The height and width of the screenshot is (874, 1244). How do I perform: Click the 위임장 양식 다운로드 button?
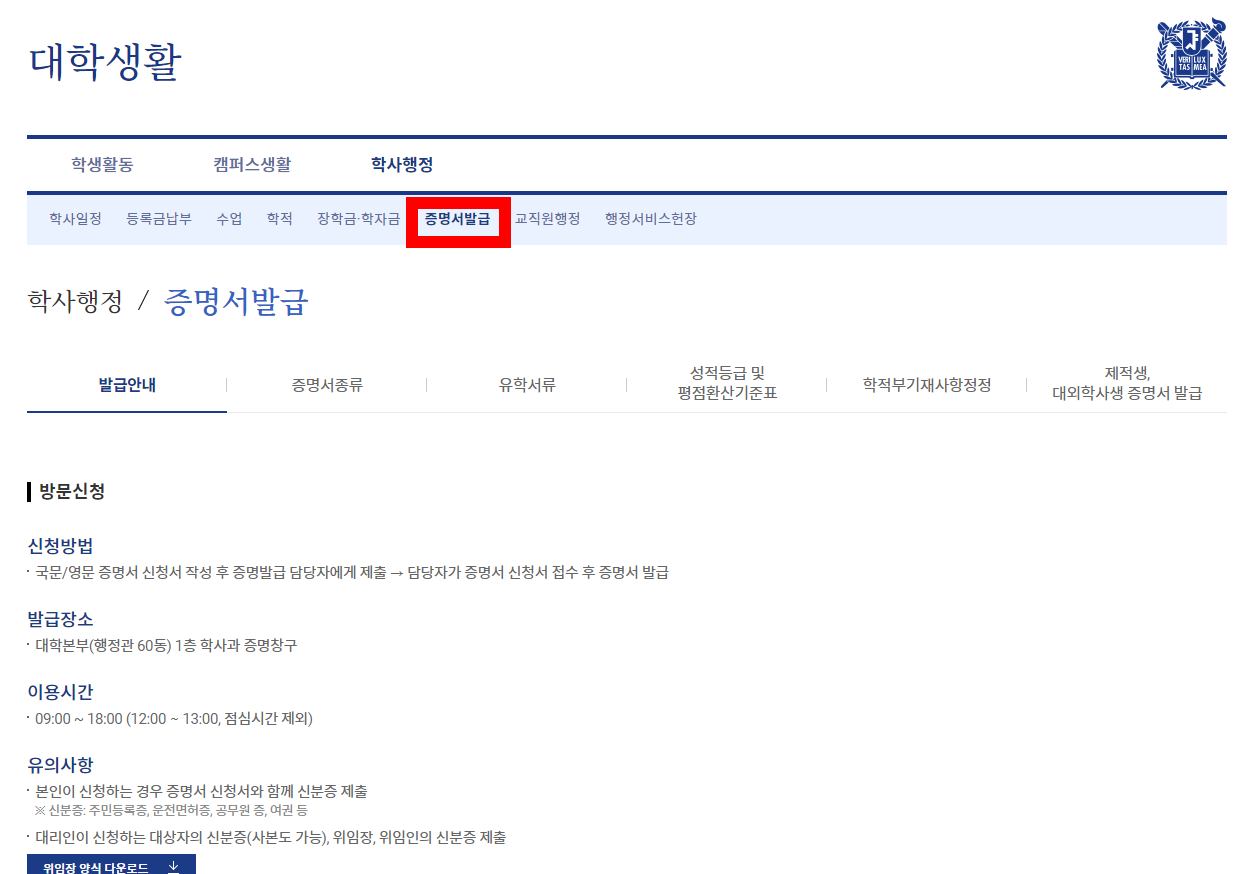click(x=111, y=866)
